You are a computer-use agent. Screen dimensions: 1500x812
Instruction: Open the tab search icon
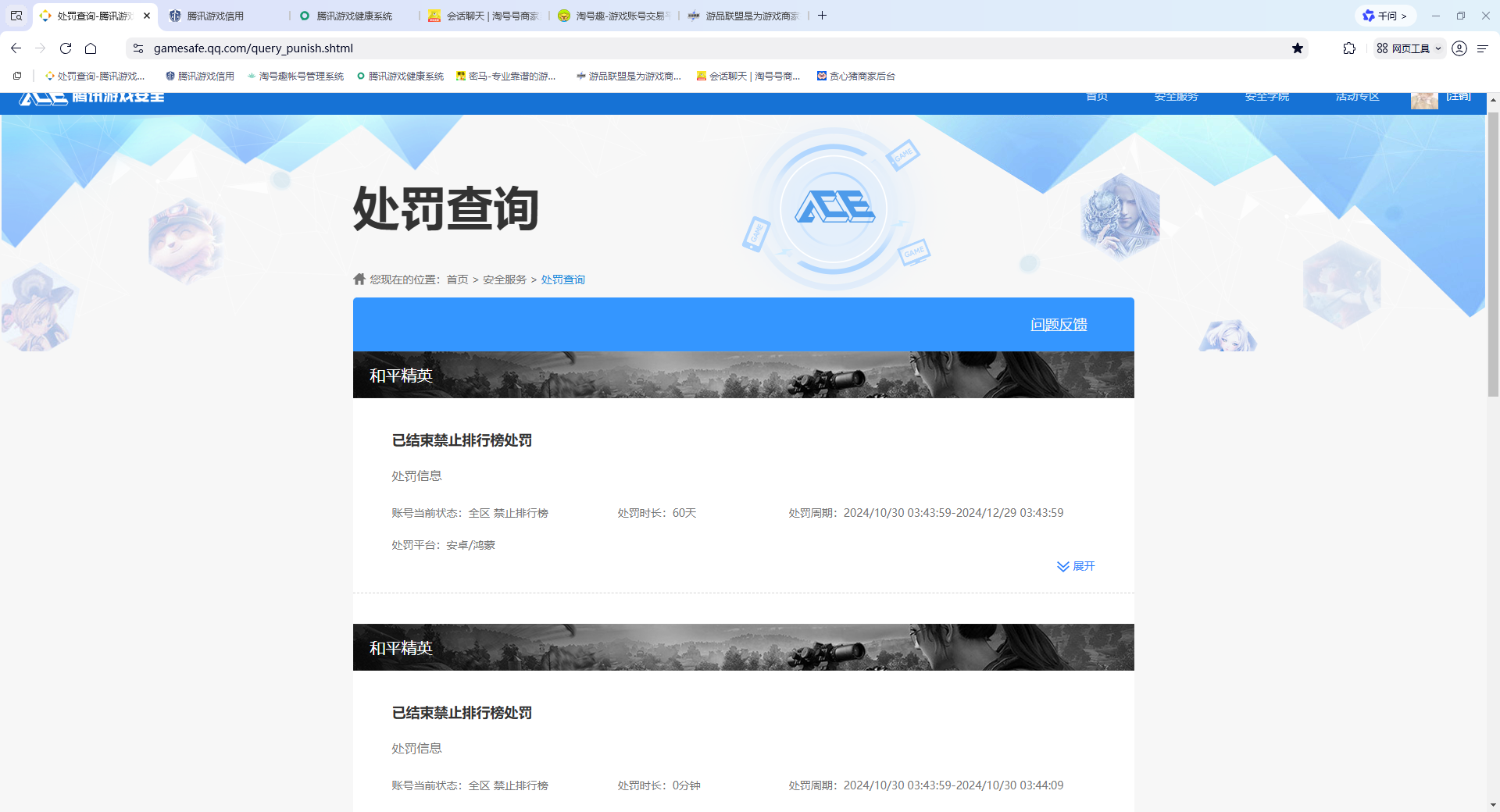(16, 16)
